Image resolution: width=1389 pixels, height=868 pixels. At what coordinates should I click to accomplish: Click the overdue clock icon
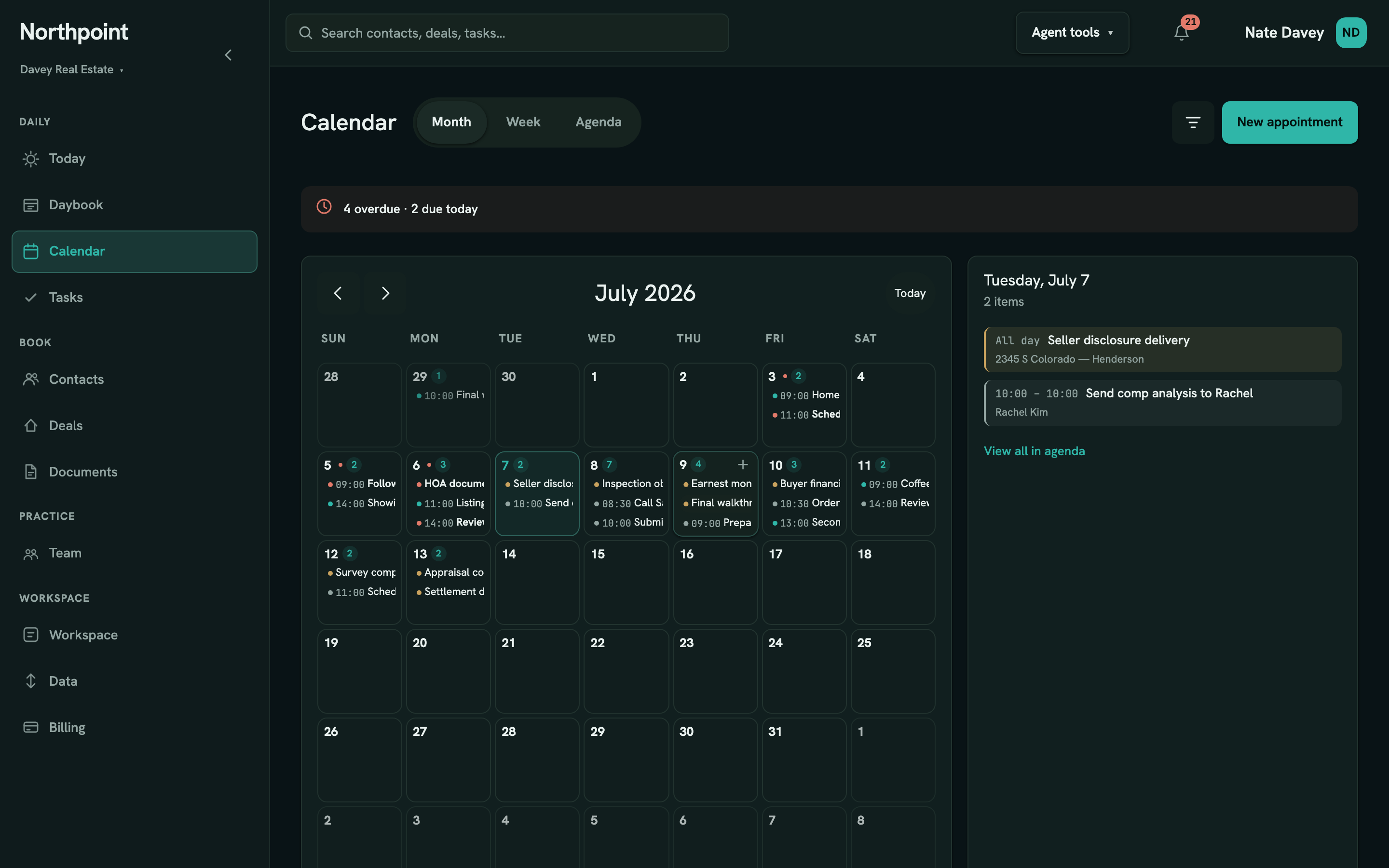[x=324, y=207]
